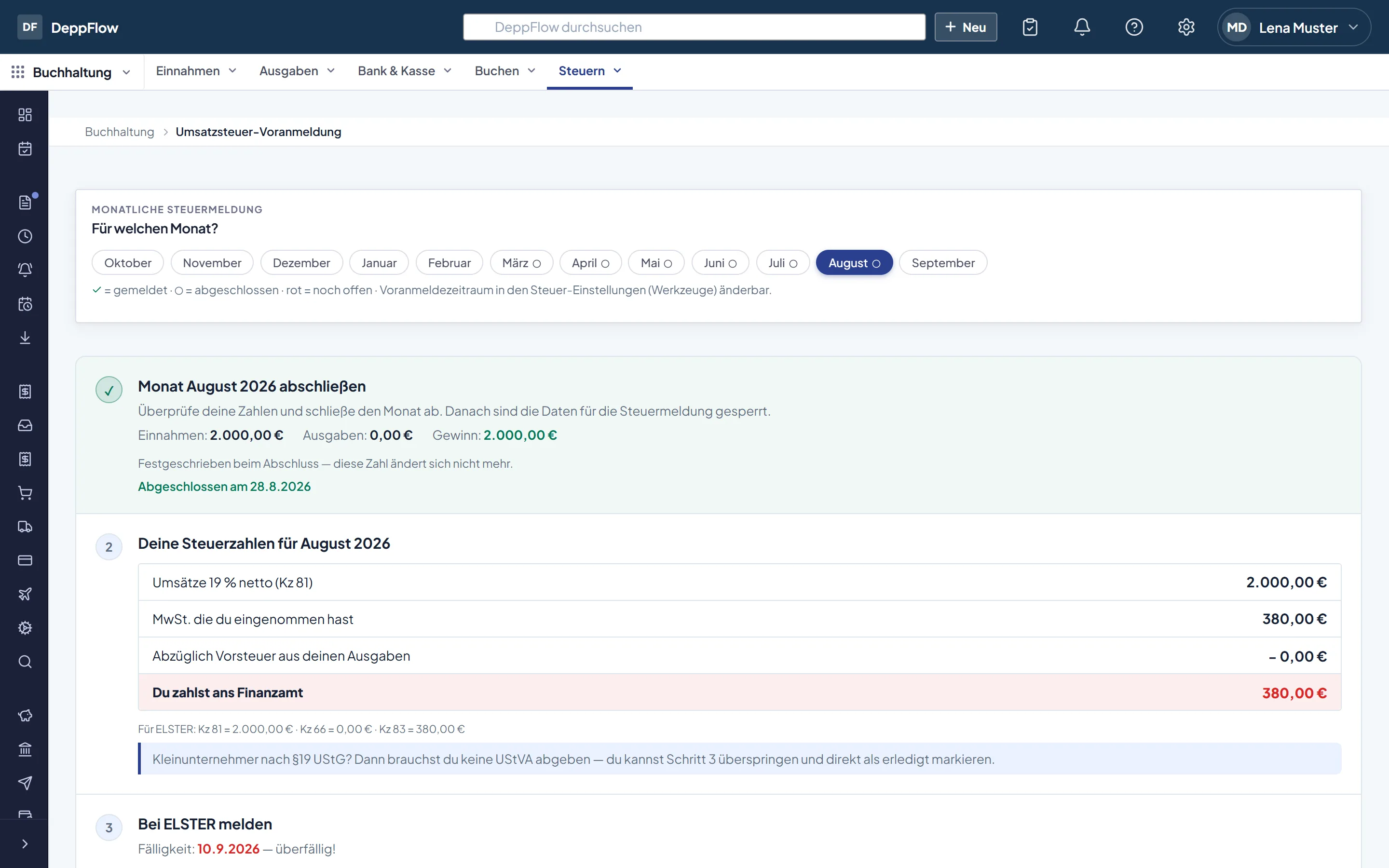Click the app grid icon beside Buchhaltung

click(18, 72)
